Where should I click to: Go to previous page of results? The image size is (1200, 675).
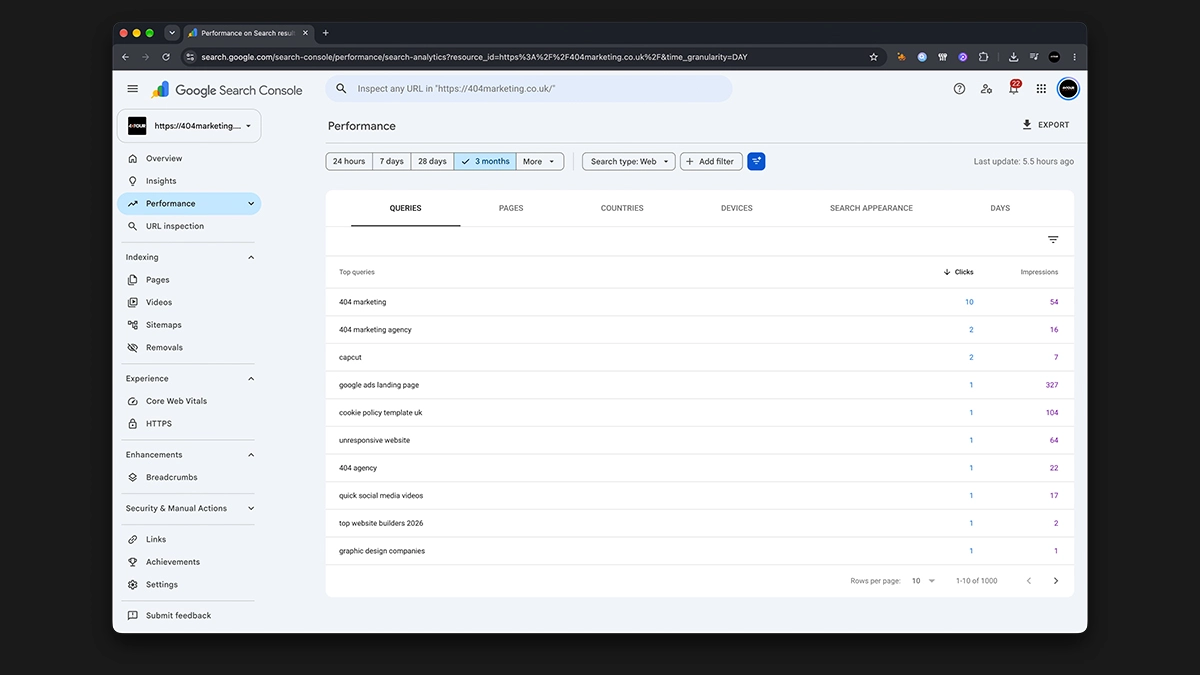click(x=1029, y=581)
